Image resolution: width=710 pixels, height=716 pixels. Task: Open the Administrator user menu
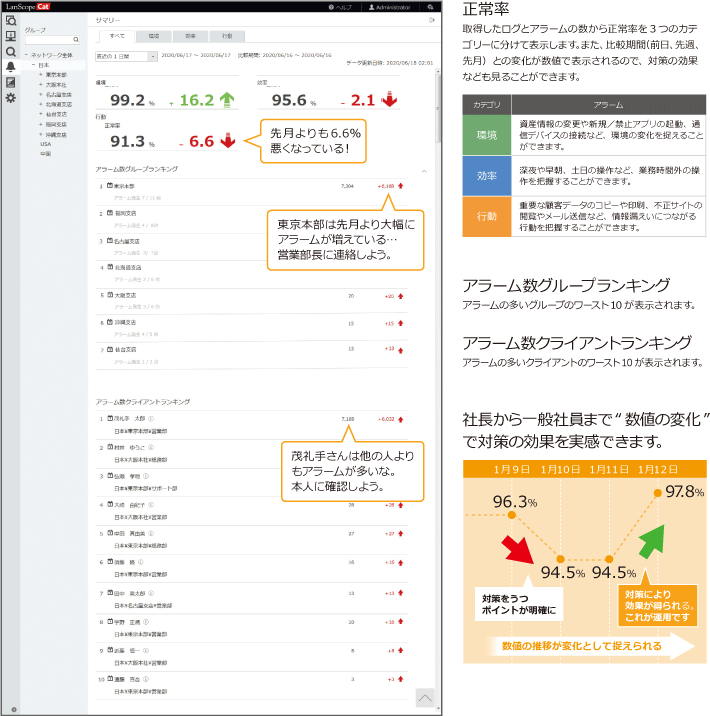(390, 6)
